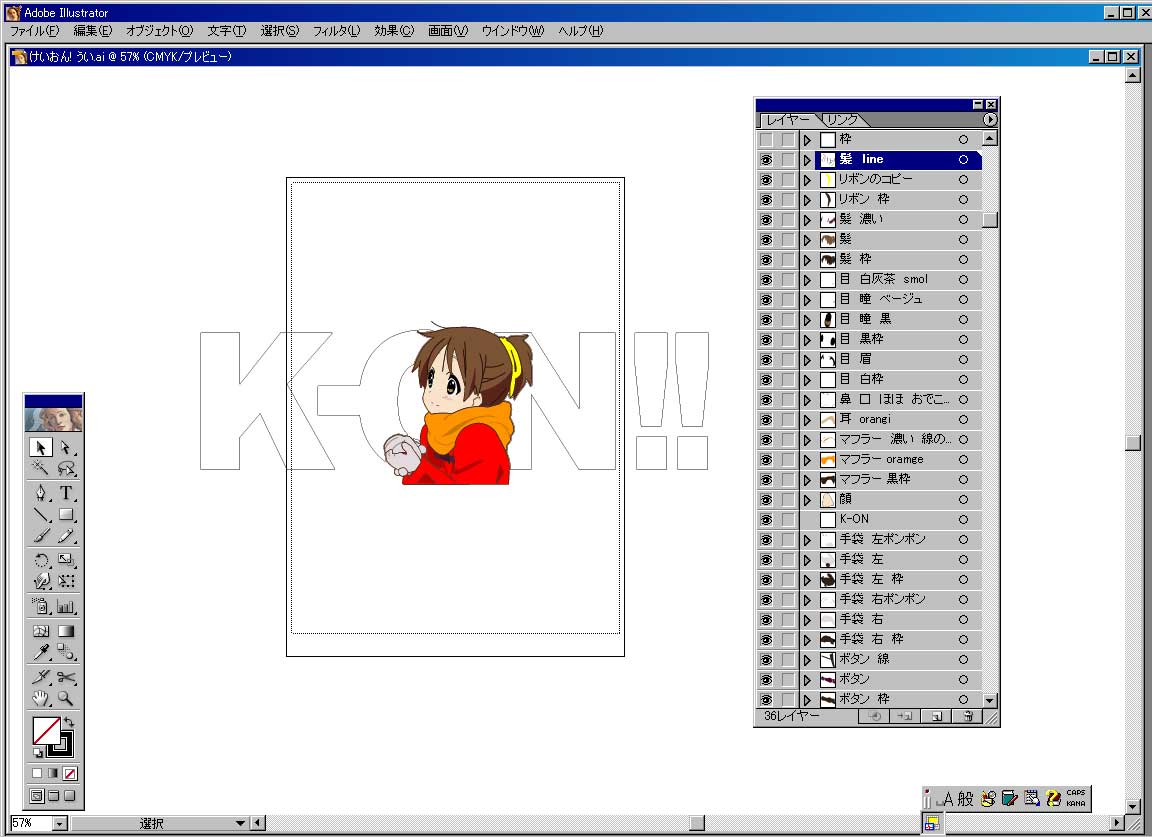Open the オブジェクト menu
Viewport: 1152px width, 837px height.
[159, 31]
